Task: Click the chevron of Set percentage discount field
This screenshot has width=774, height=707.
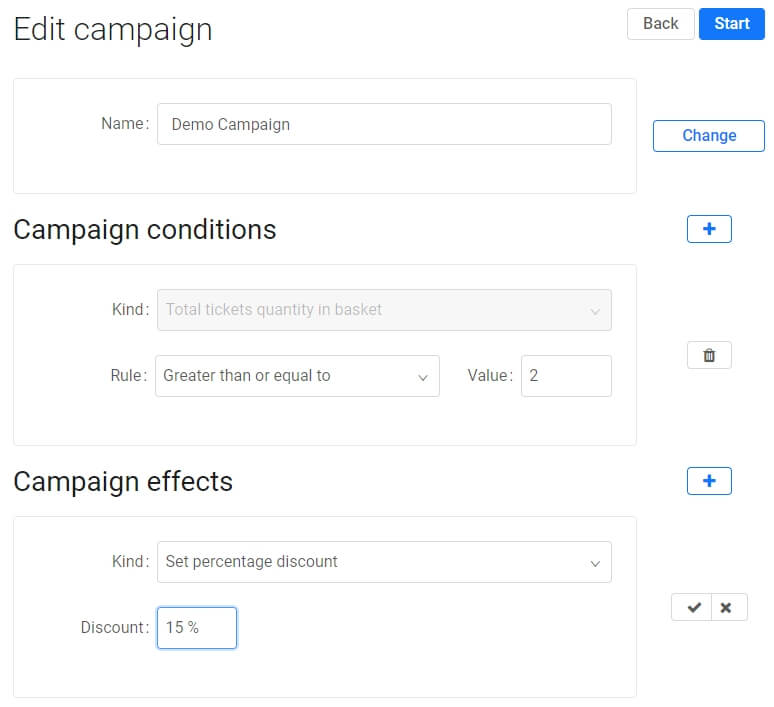Action: [x=595, y=564]
